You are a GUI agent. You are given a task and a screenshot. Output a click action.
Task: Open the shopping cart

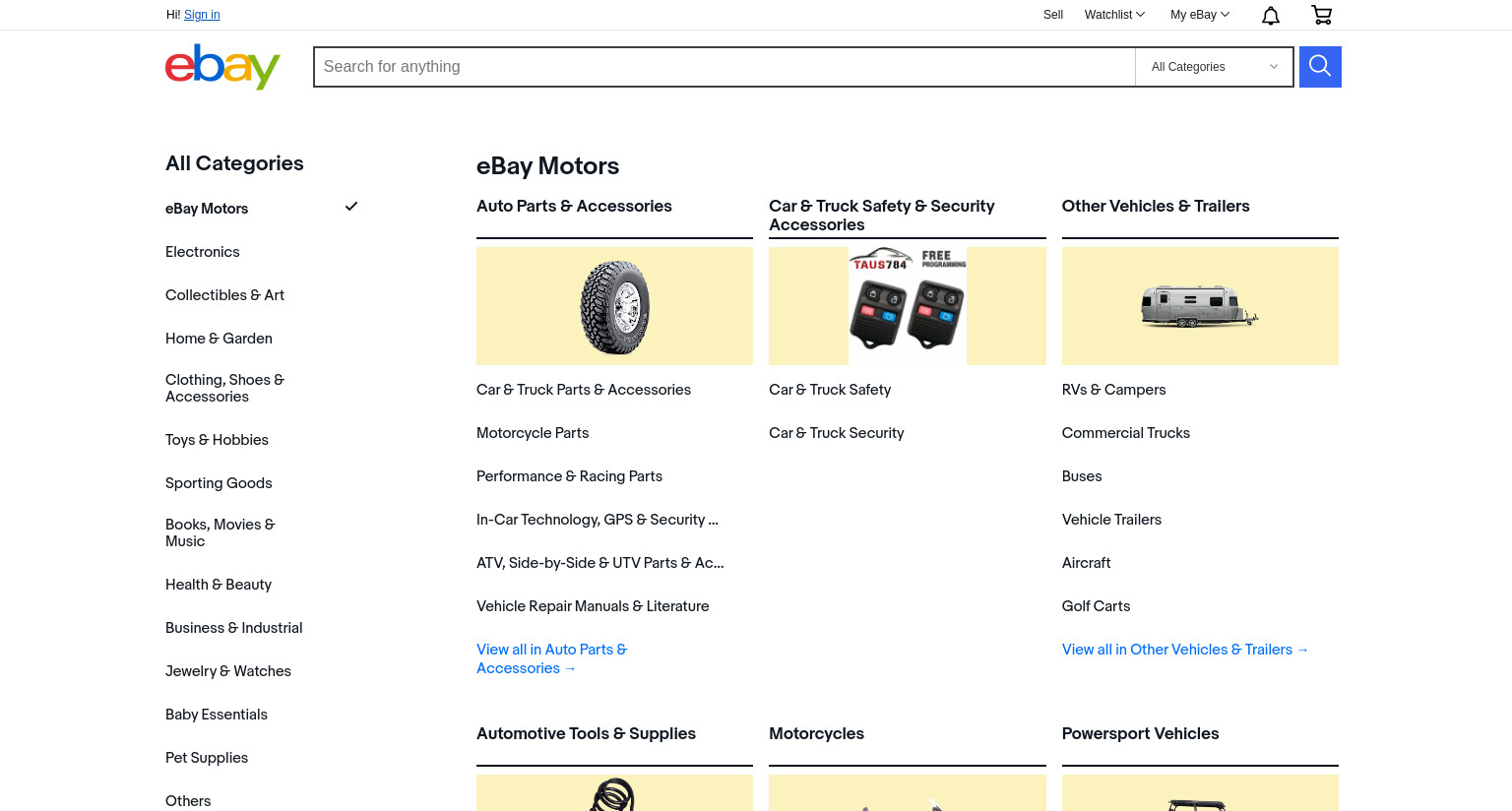coord(1322,15)
